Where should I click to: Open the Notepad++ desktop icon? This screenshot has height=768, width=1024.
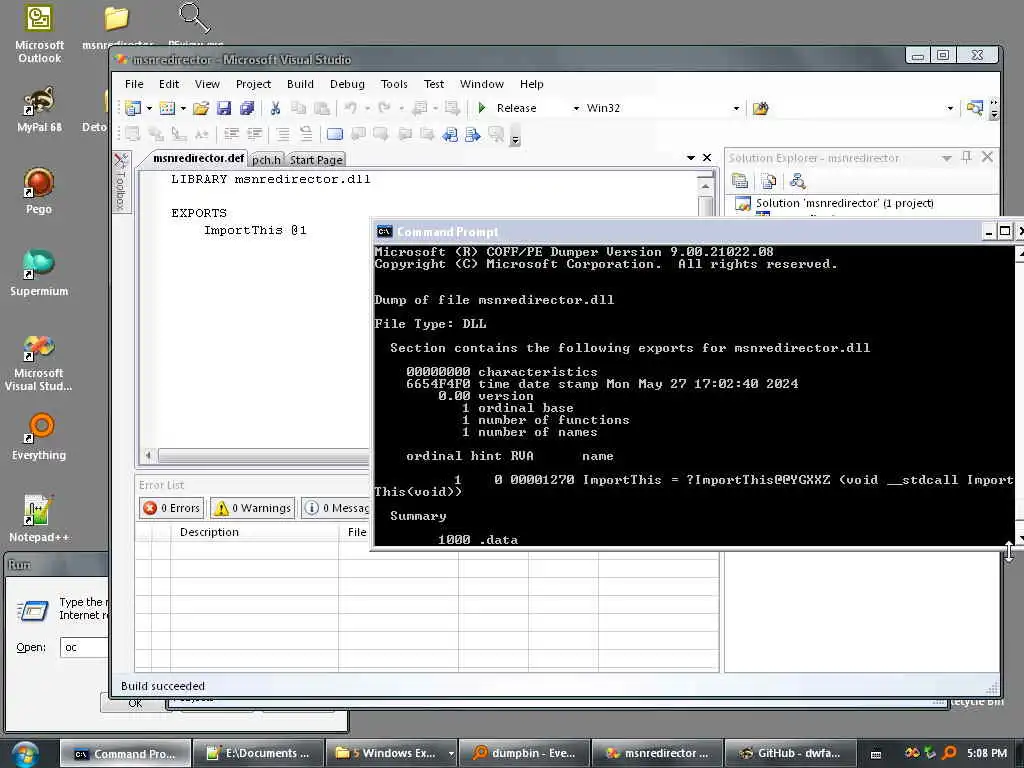coord(39,519)
